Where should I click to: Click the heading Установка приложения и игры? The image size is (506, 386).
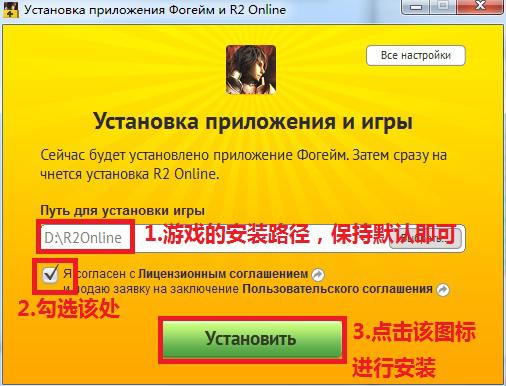[253, 121]
